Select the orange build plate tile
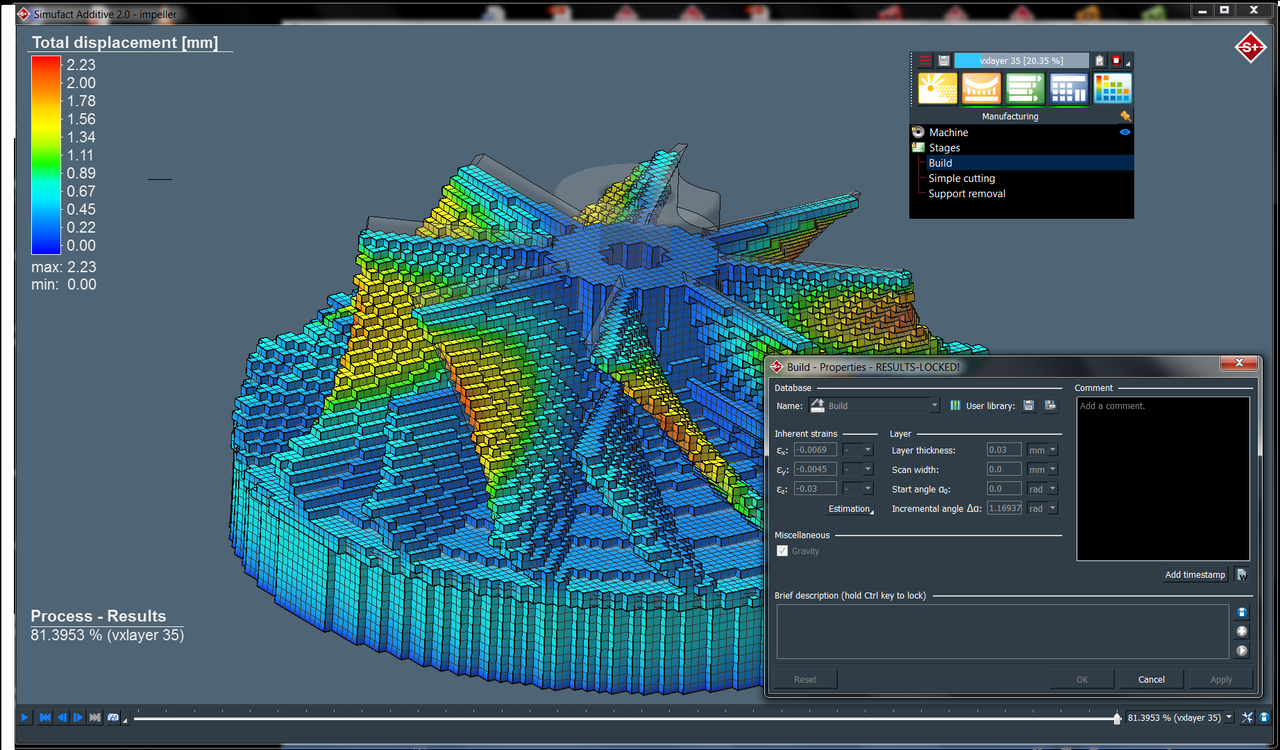 (981, 89)
